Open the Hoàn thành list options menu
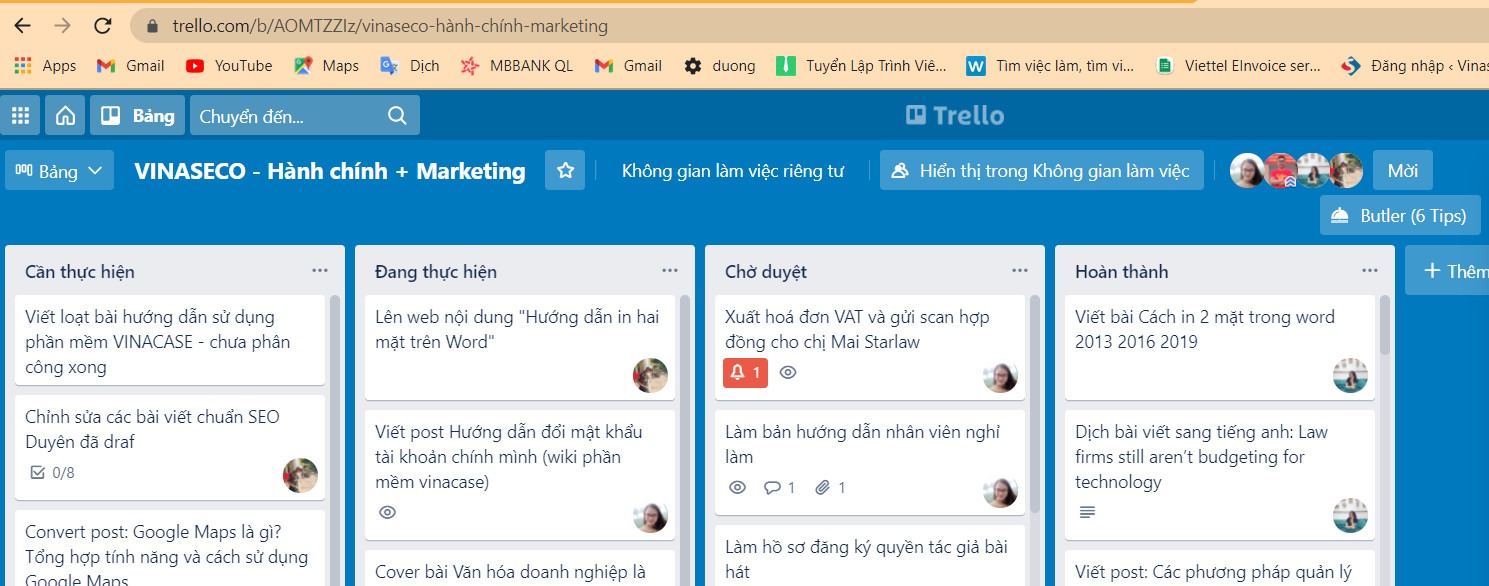This screenshot has width=1489, height=586. coord(1369,271)
